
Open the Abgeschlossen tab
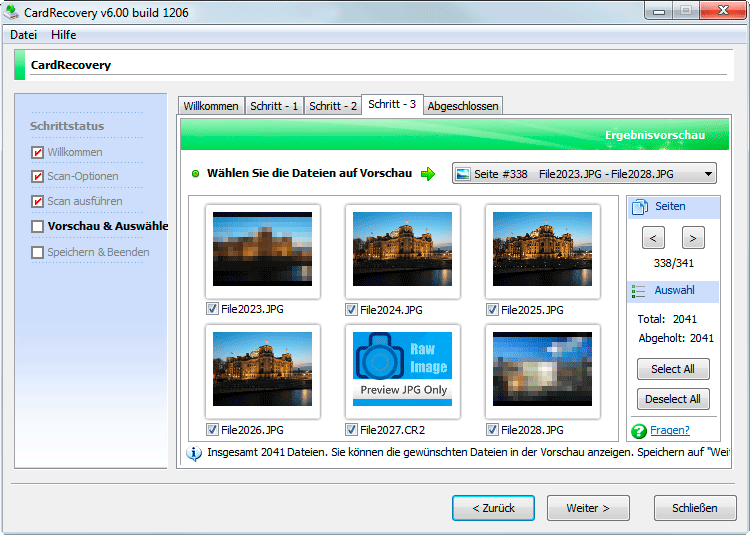(462, 106)
